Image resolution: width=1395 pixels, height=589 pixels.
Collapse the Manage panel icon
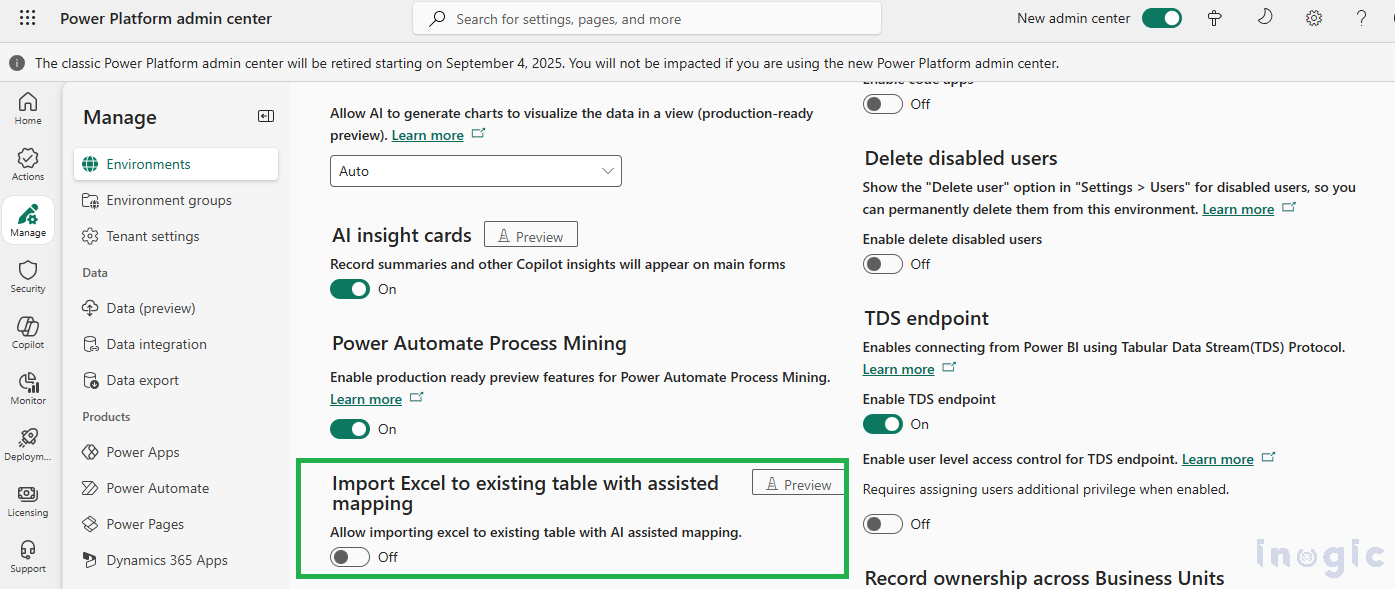tap(266, 116)
